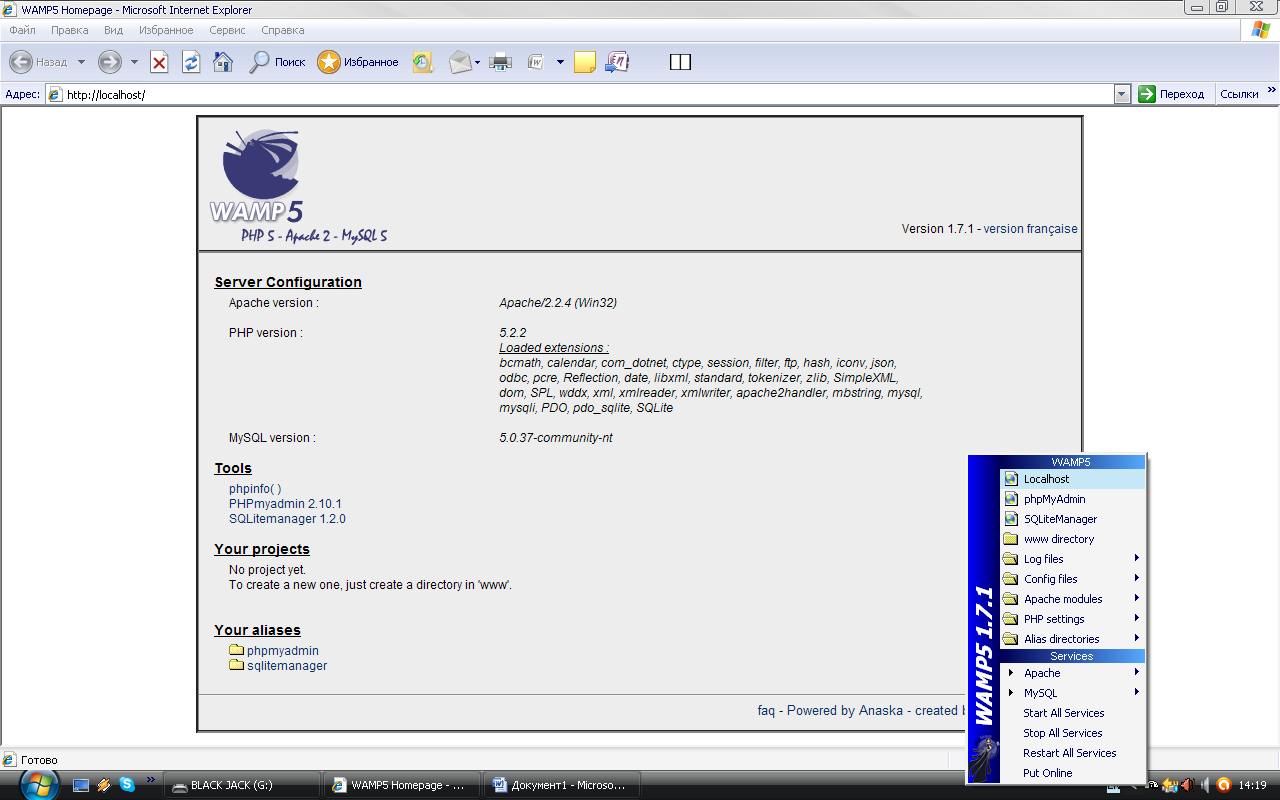Click www directory folder icon
The image size is (1280, 800).
(x=1011, y=539)
